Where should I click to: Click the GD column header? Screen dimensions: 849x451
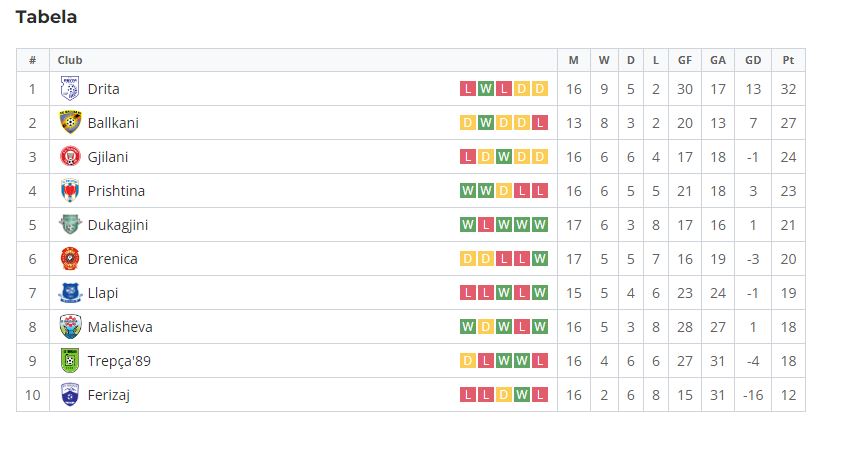[x=753, y=60]
